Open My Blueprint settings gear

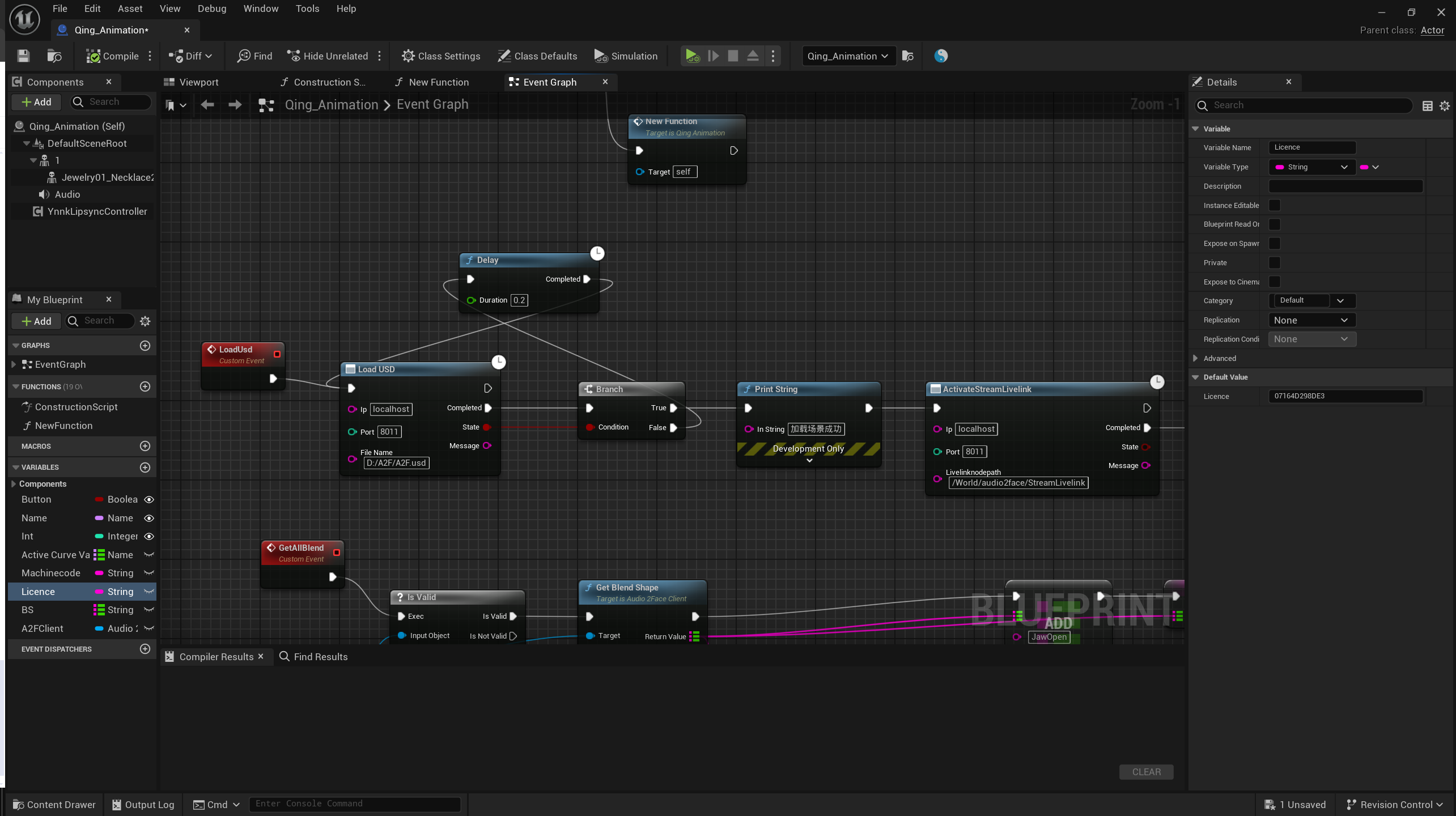click(145, 321)
